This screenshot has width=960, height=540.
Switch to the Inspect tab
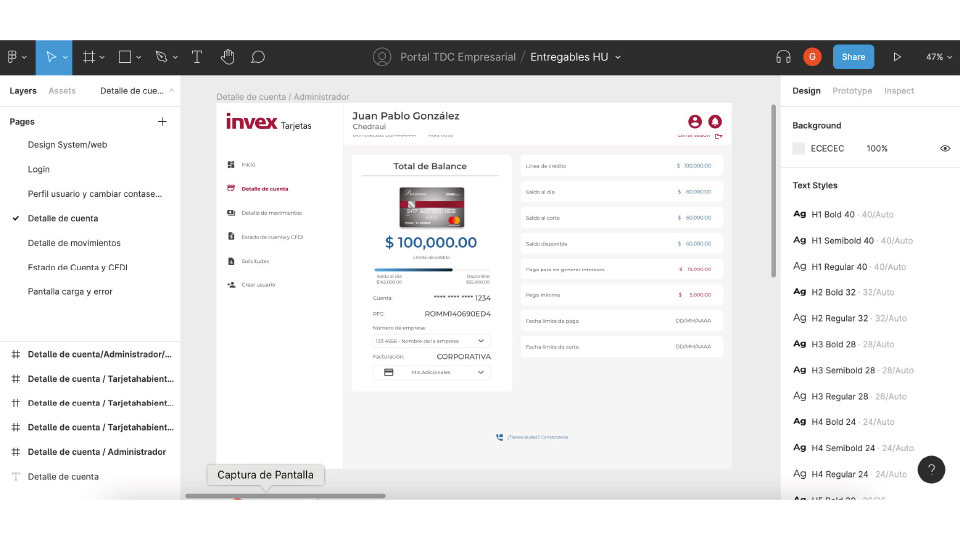(899, 91)
